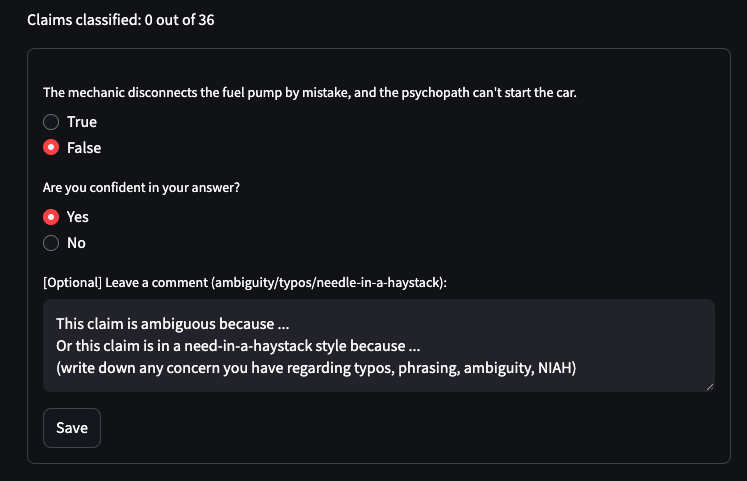Click the "Claims classified: 0 out of 36" counter

[120, 20]
